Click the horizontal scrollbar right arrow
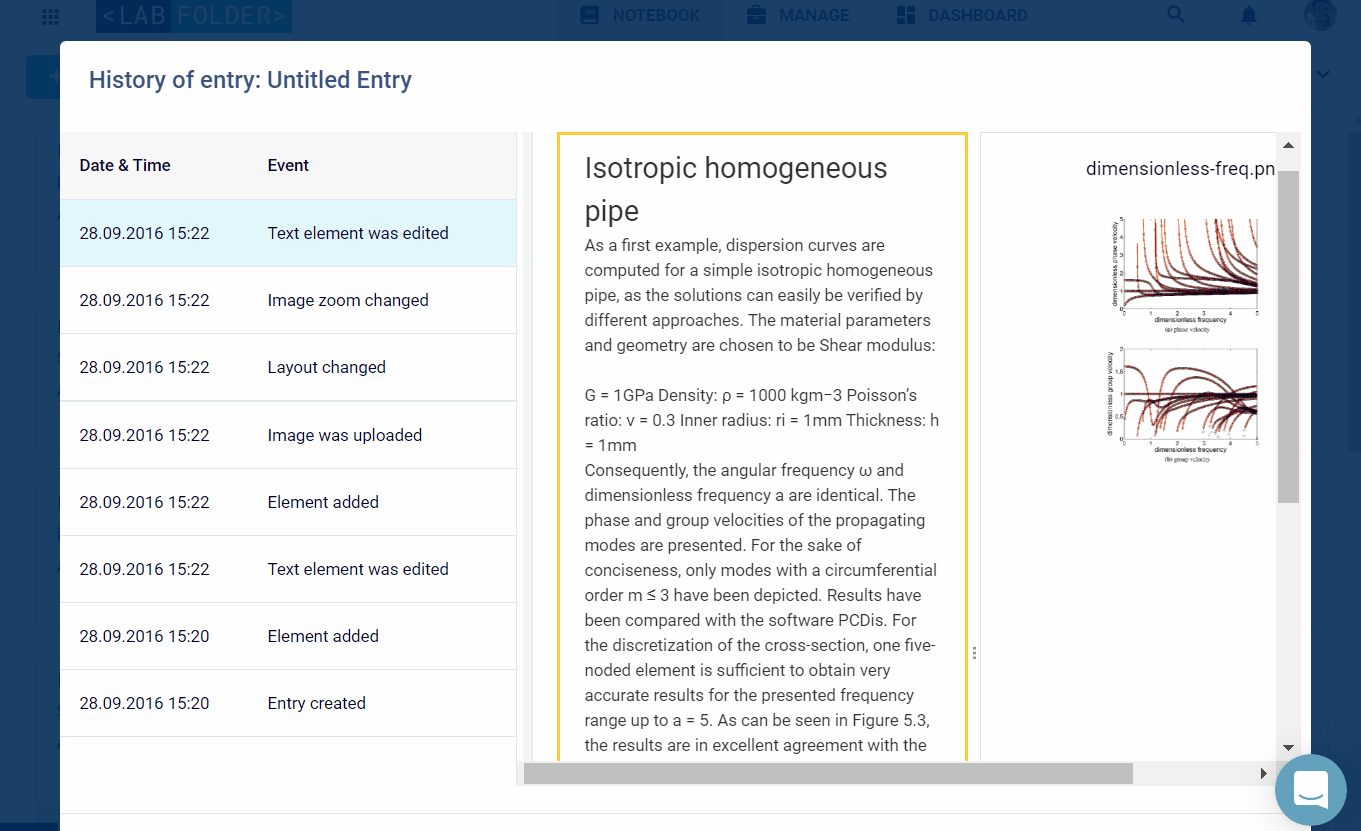This screenshot has width=1361, height=831. pos(1263,773)
